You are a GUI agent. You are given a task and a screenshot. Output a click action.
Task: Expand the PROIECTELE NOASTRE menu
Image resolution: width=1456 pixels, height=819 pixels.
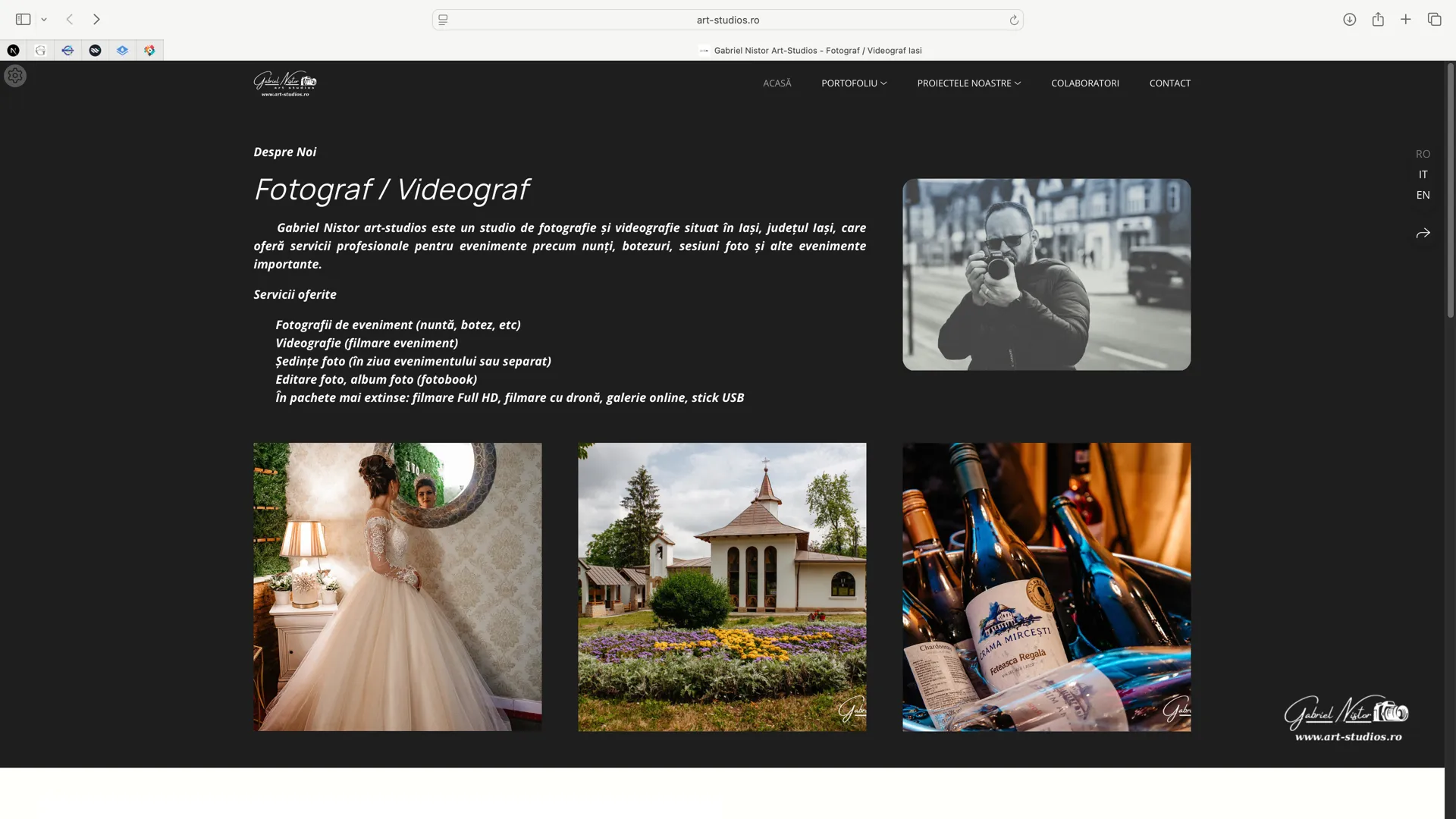click(968, 83)
